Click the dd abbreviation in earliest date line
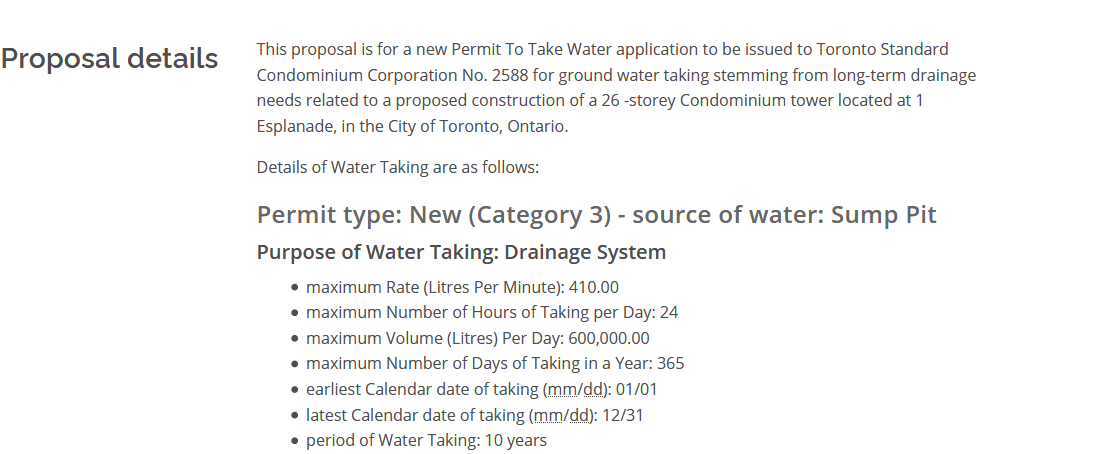 (593, 389)
